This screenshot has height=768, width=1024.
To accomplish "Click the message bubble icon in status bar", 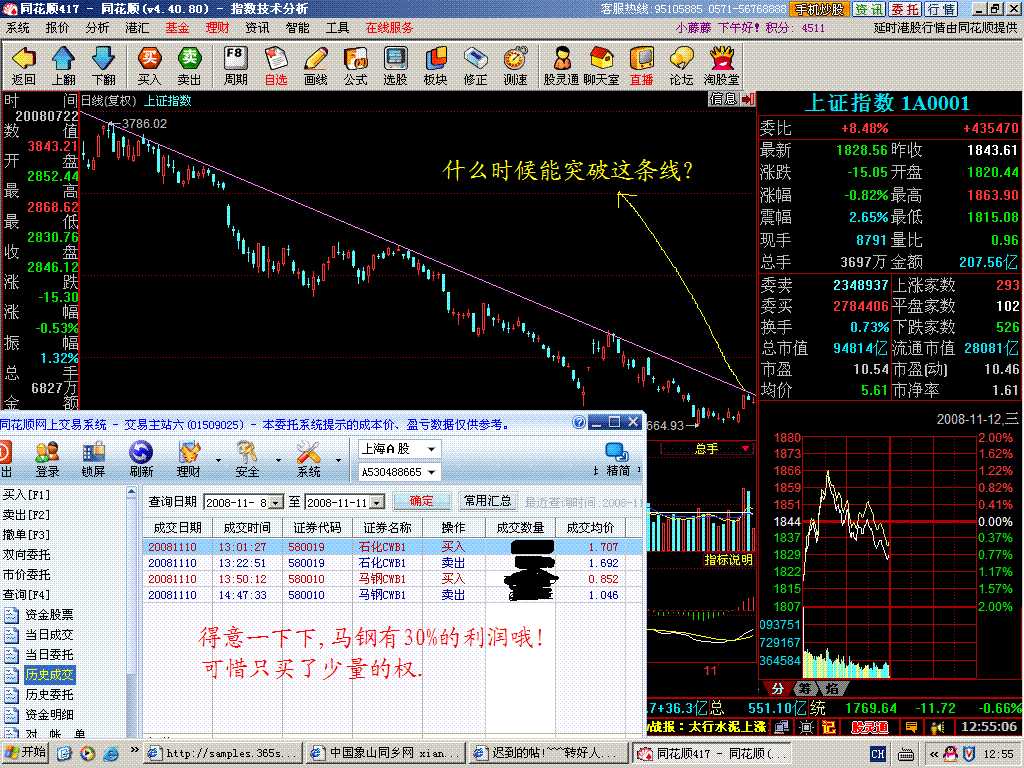I will (x=912, y=727).
